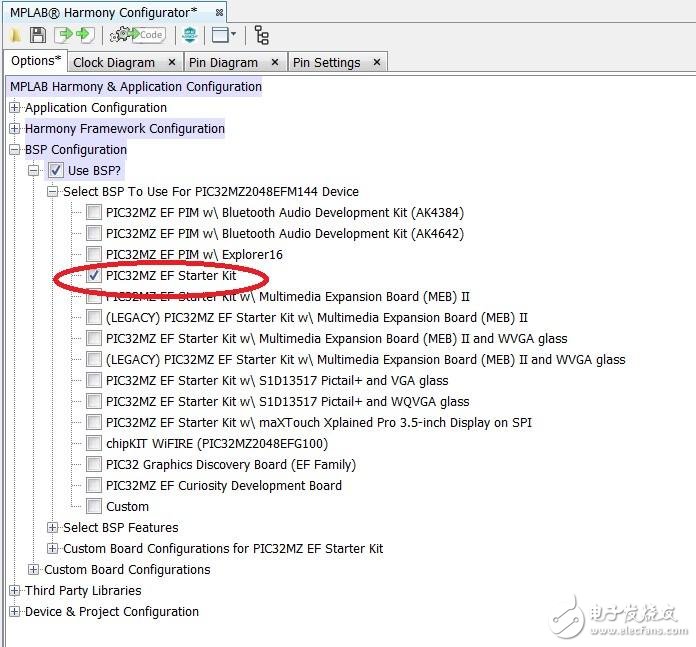Viewport: 696px width, 647px height.
Task: Close the Clock Diagram tab
Action: point(172,62)
